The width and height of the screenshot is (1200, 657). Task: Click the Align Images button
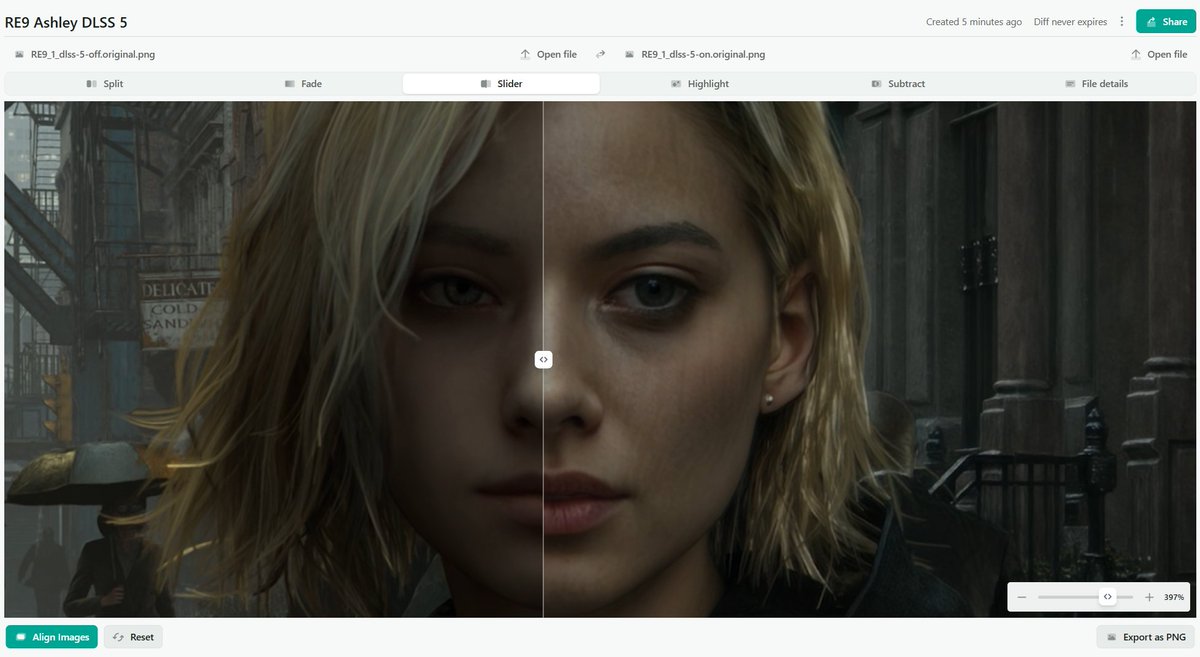pos(52,637)
